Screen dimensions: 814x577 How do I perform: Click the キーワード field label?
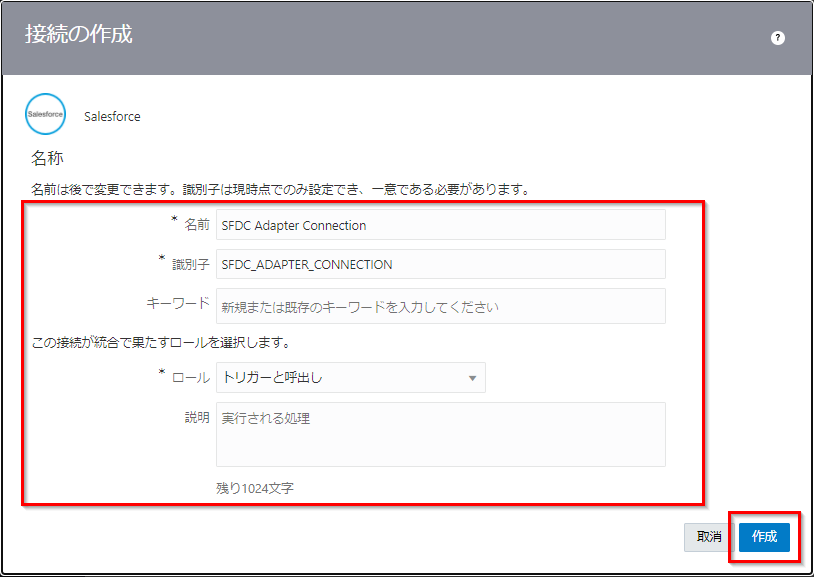tap(178, 304)
